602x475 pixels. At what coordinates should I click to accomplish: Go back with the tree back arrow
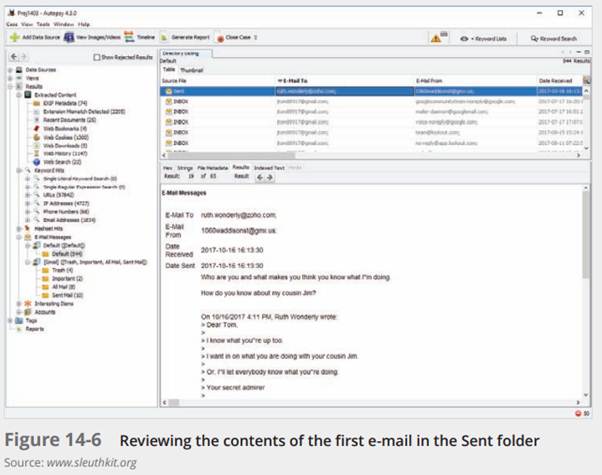[x=14, y=57]
